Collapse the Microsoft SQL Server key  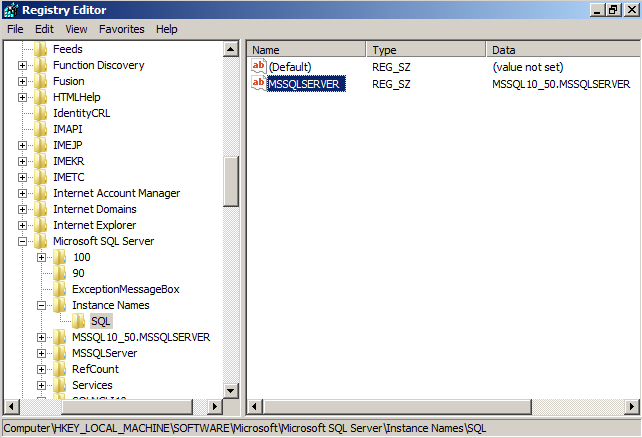coord(23,242)
